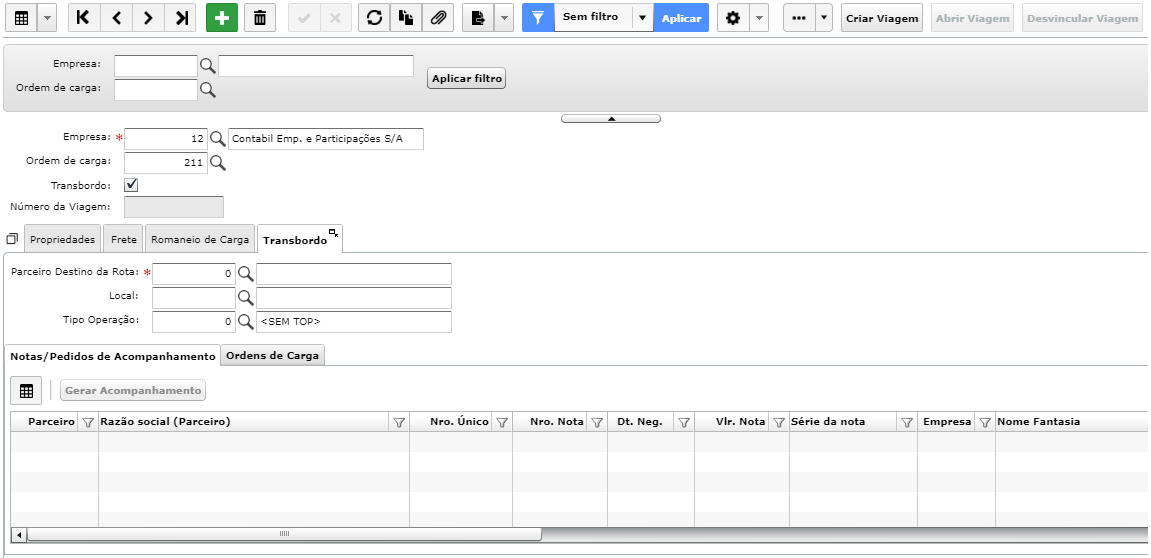Screen dimensions: 1151x558
Task: Search Parceiro Destino da Rota magnifier
Action: [x=246, y=274]
